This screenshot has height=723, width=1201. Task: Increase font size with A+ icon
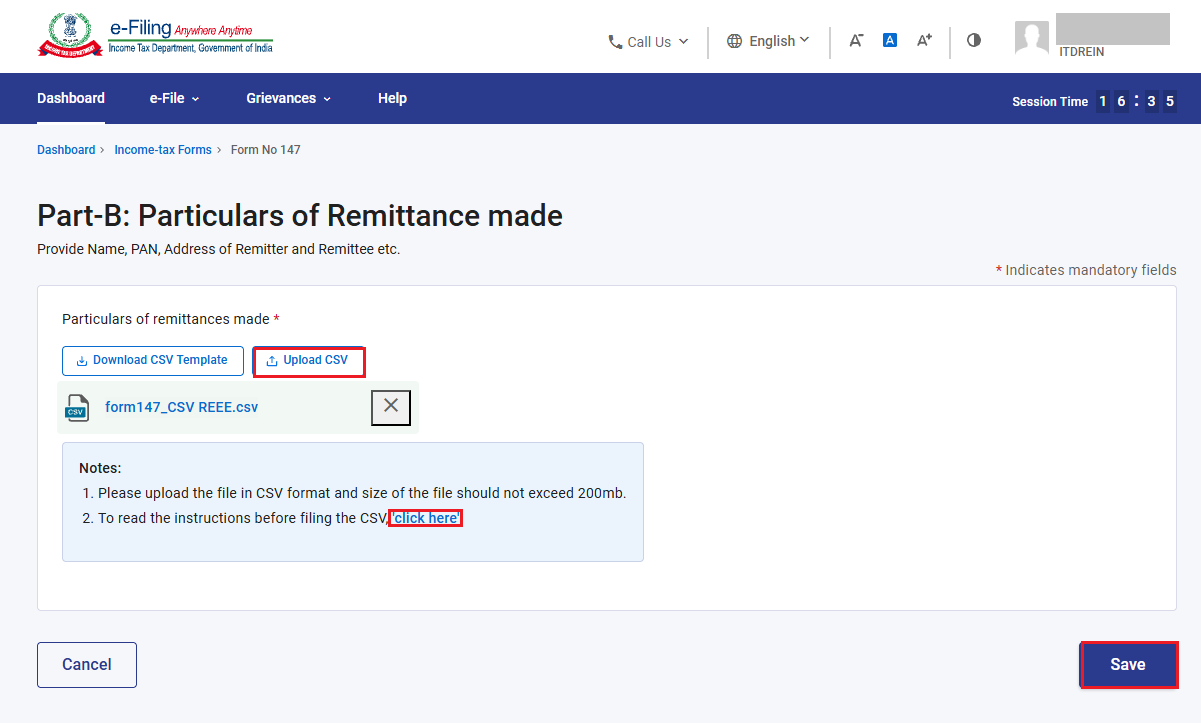coord(924,40)
